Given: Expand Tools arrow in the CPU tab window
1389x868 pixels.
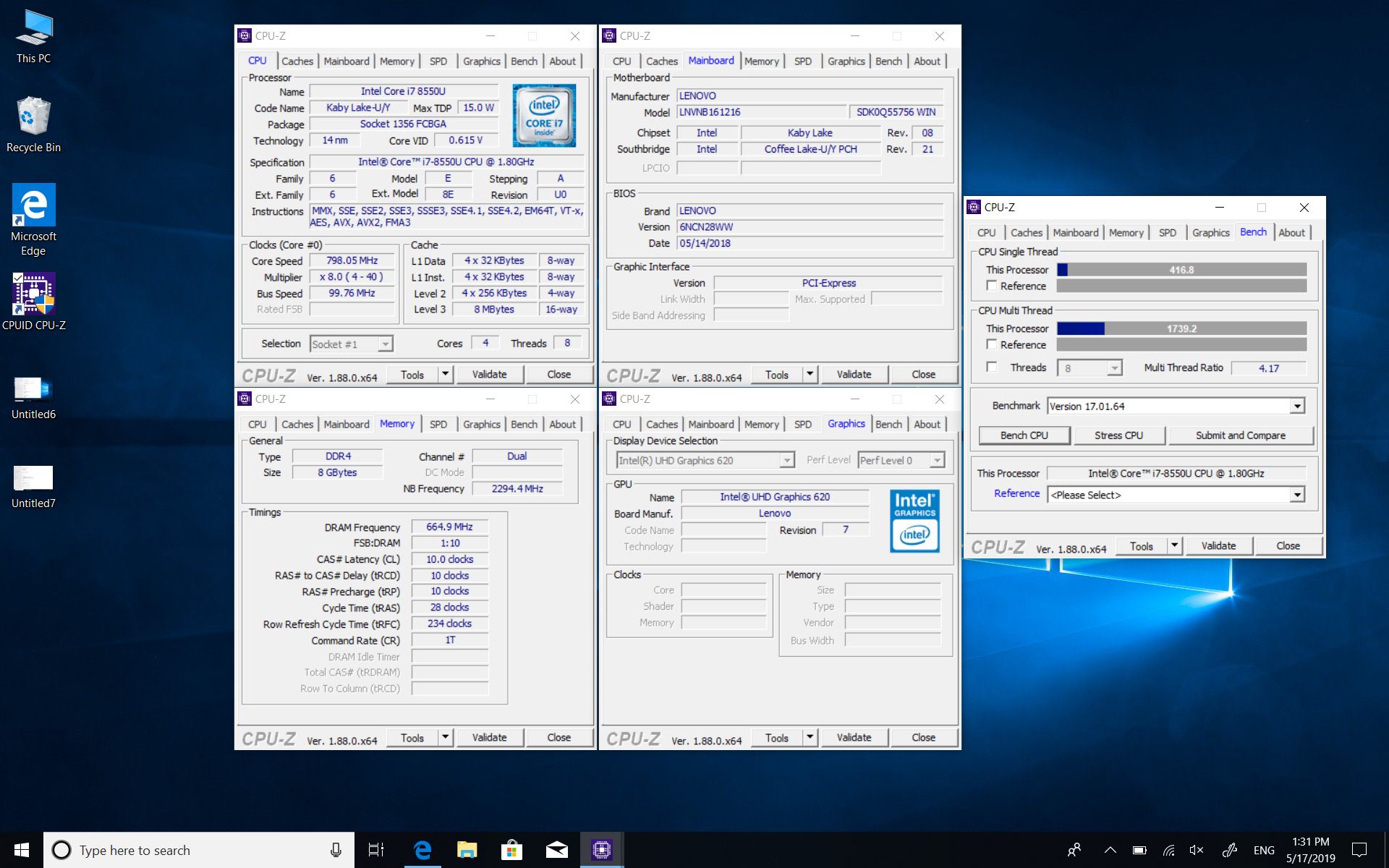Looking at the screenshot, I should [x=446, y=374].
